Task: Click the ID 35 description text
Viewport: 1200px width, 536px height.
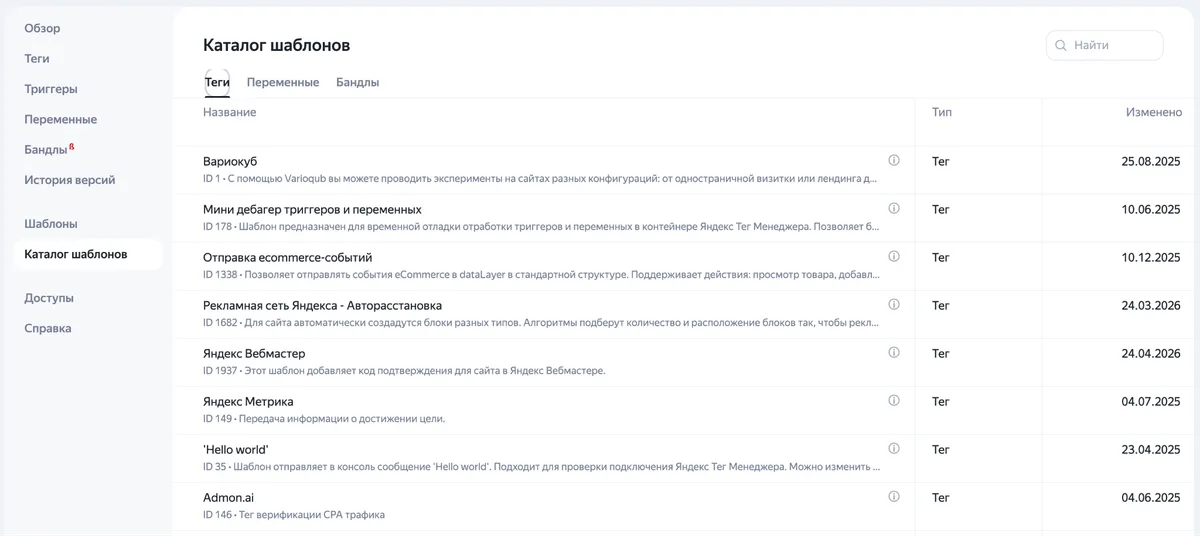Action: (x=541, y=467)
